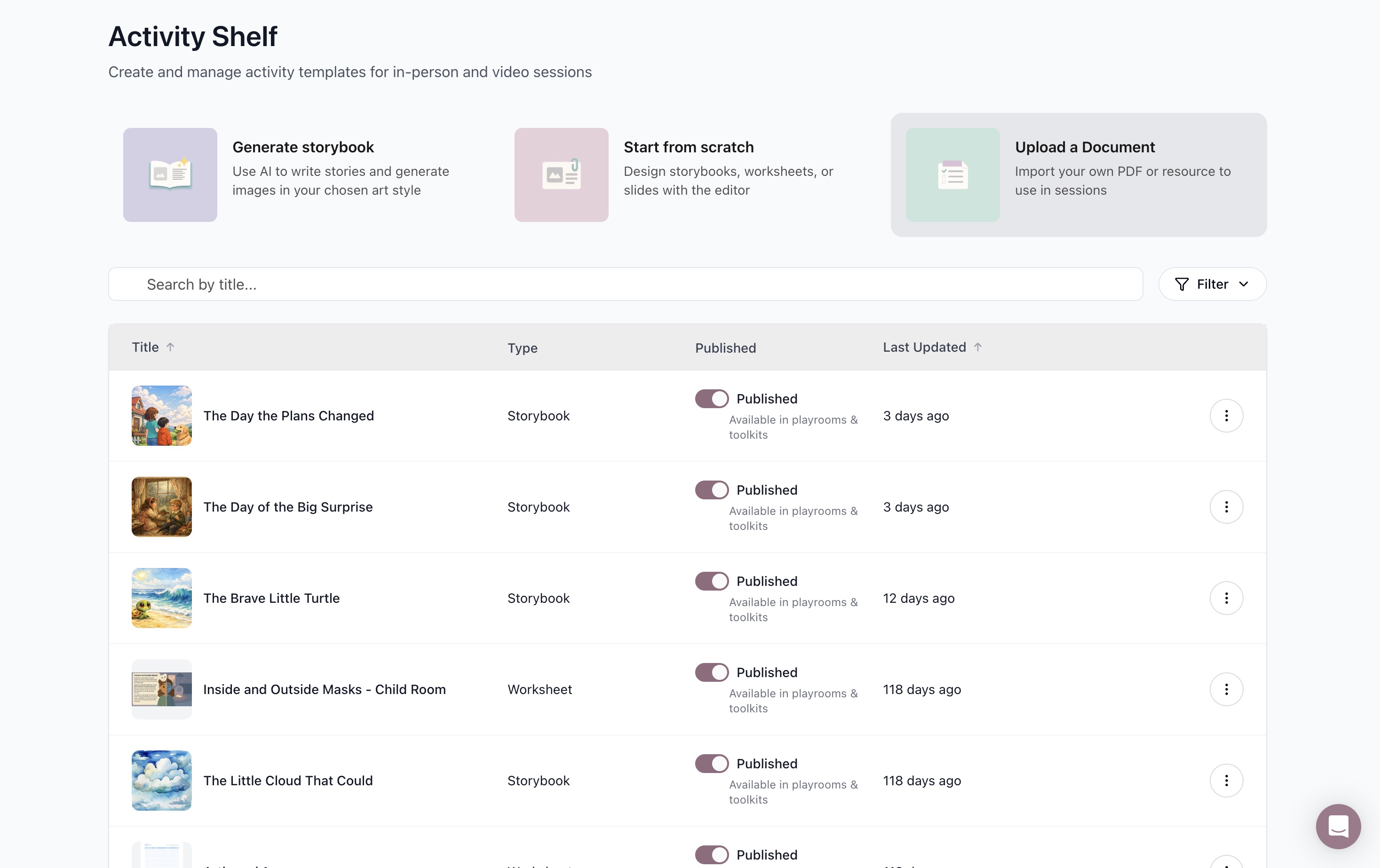Click the Type column header

[x=522, y=348]
